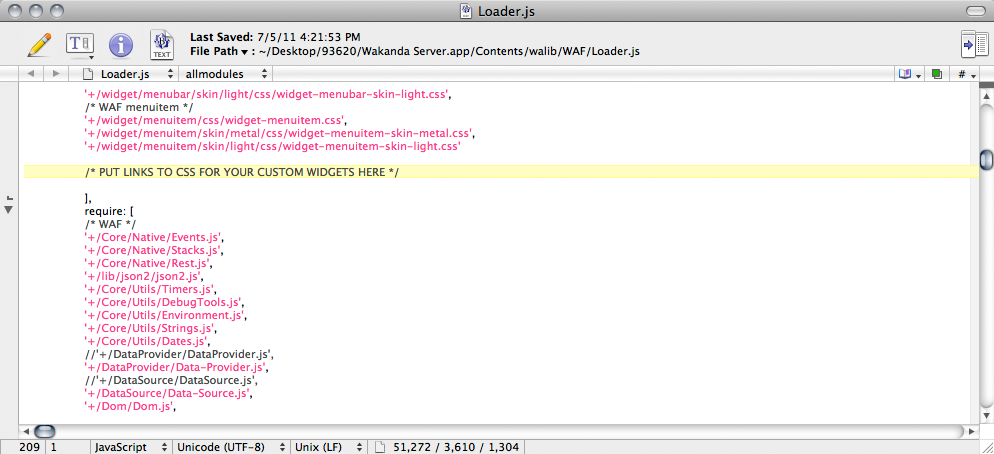This screenshot has width=994, height=454.
Task: Open the markers # popup menu
Action: tap(966, 74)
